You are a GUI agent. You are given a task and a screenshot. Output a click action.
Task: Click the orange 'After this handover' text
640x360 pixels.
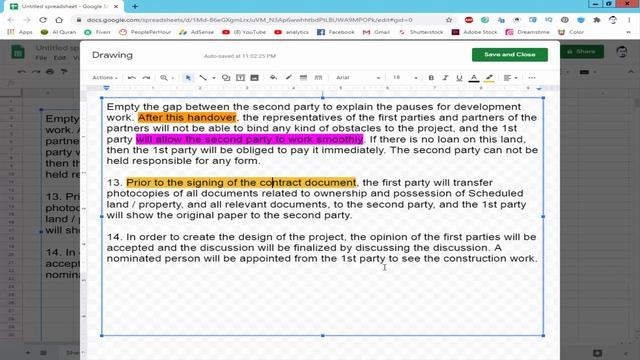pos(187,118)
